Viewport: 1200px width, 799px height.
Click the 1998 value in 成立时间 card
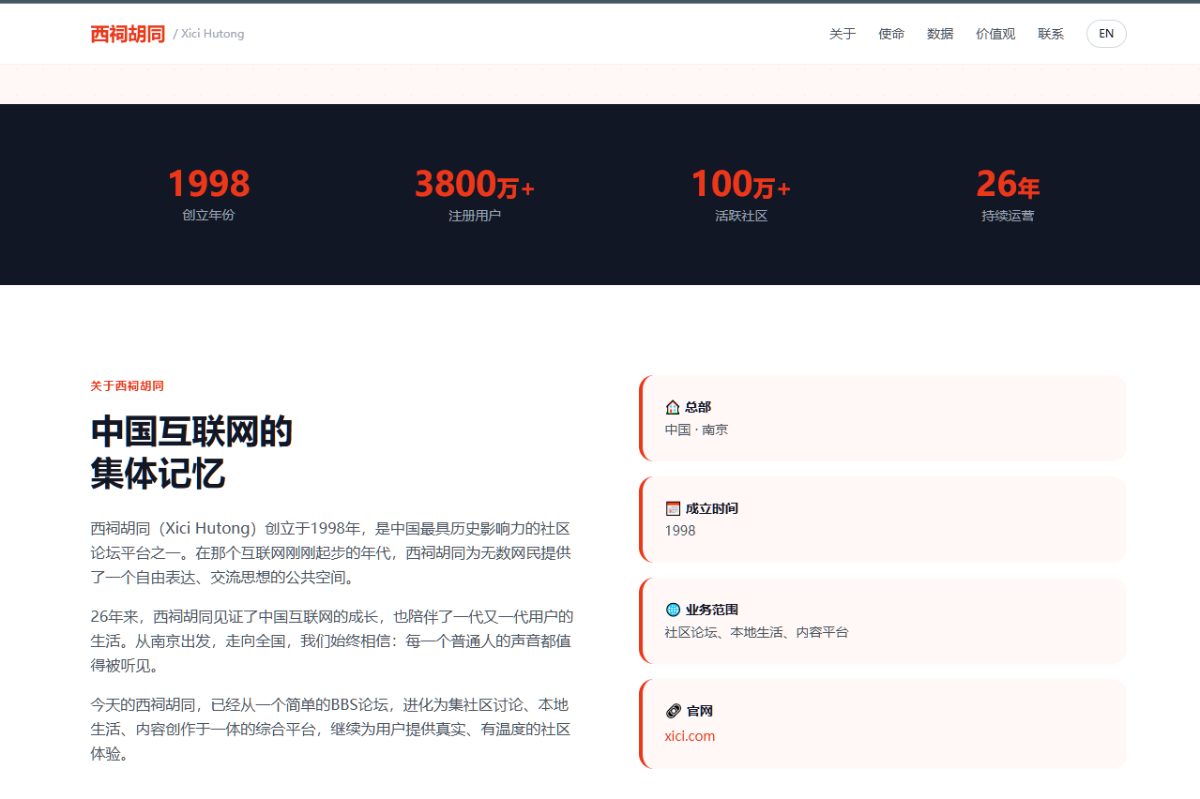(x=680, y=531)
